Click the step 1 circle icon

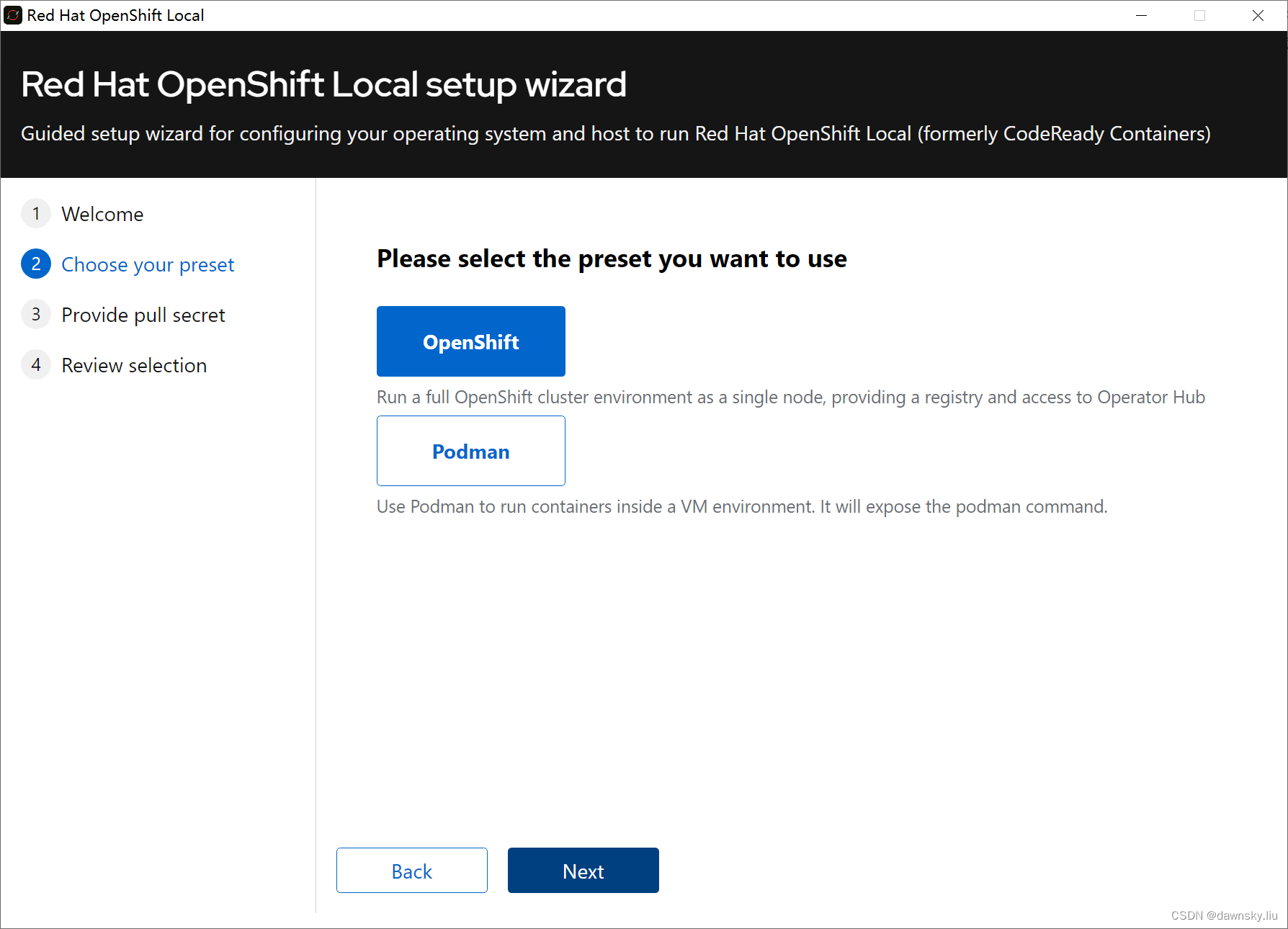pos(36,213)
